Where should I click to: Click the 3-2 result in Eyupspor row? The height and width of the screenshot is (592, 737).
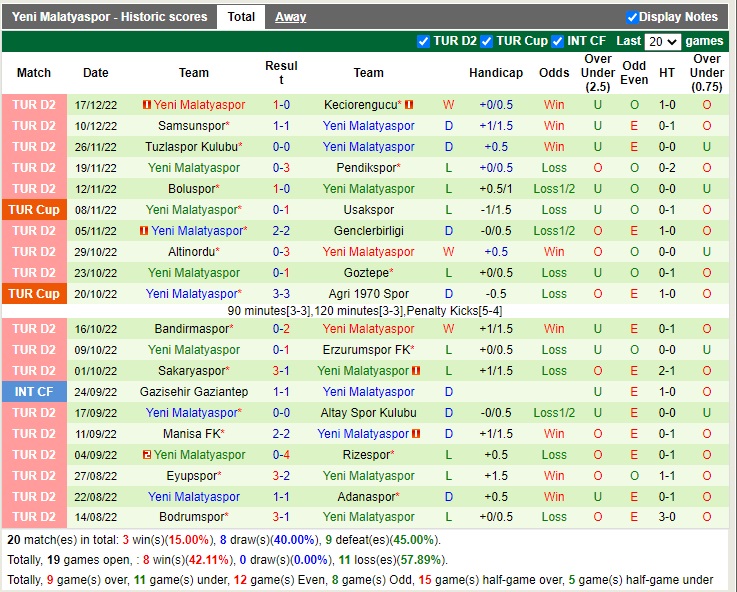281,476
